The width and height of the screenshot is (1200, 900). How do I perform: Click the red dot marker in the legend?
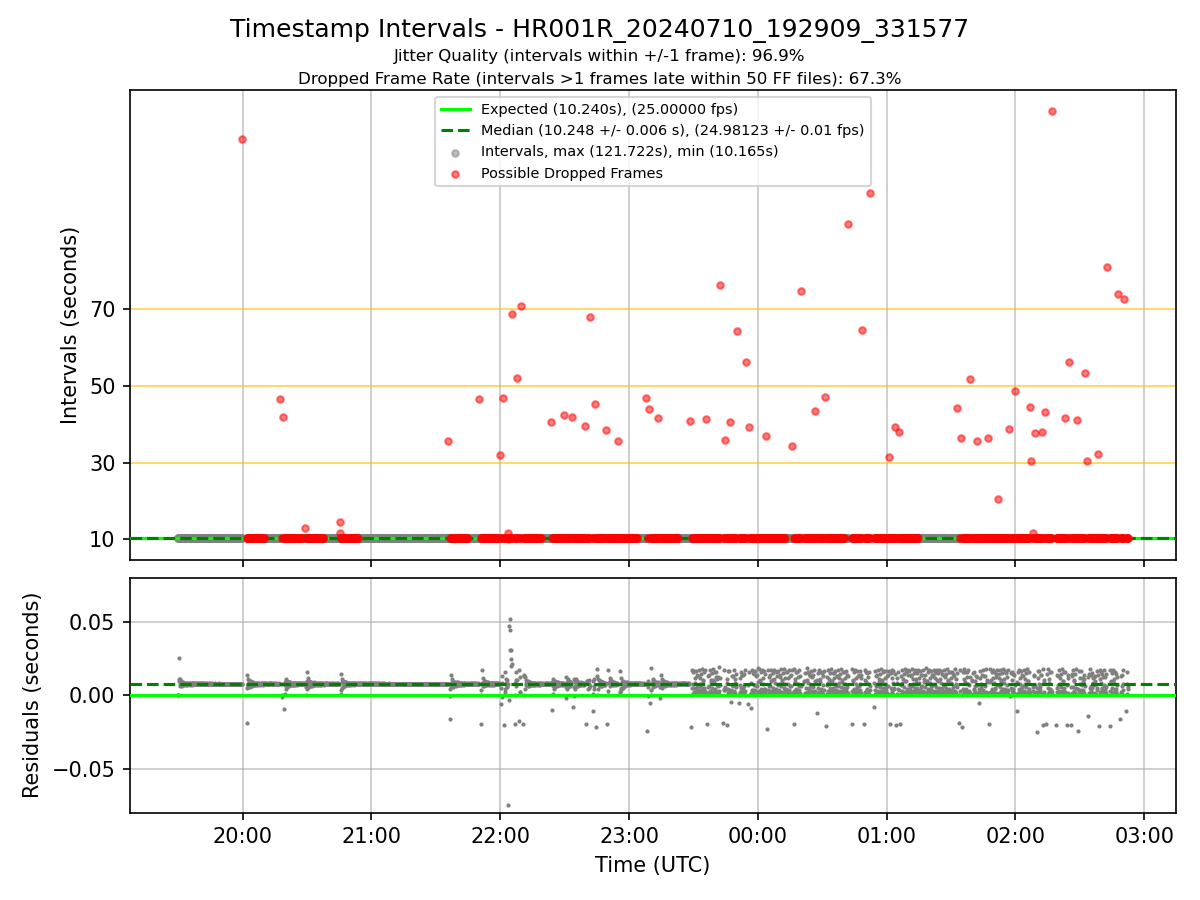tap(456, 174)
